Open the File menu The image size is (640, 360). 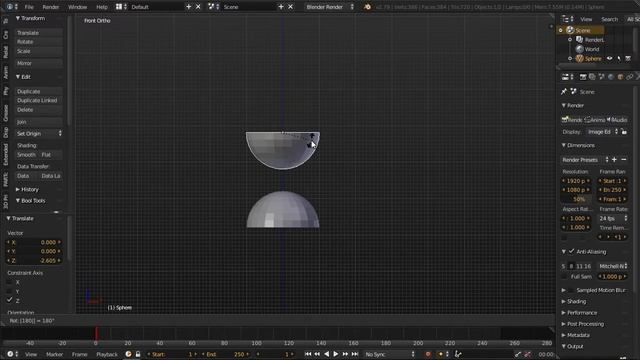(x=29, y=7)
